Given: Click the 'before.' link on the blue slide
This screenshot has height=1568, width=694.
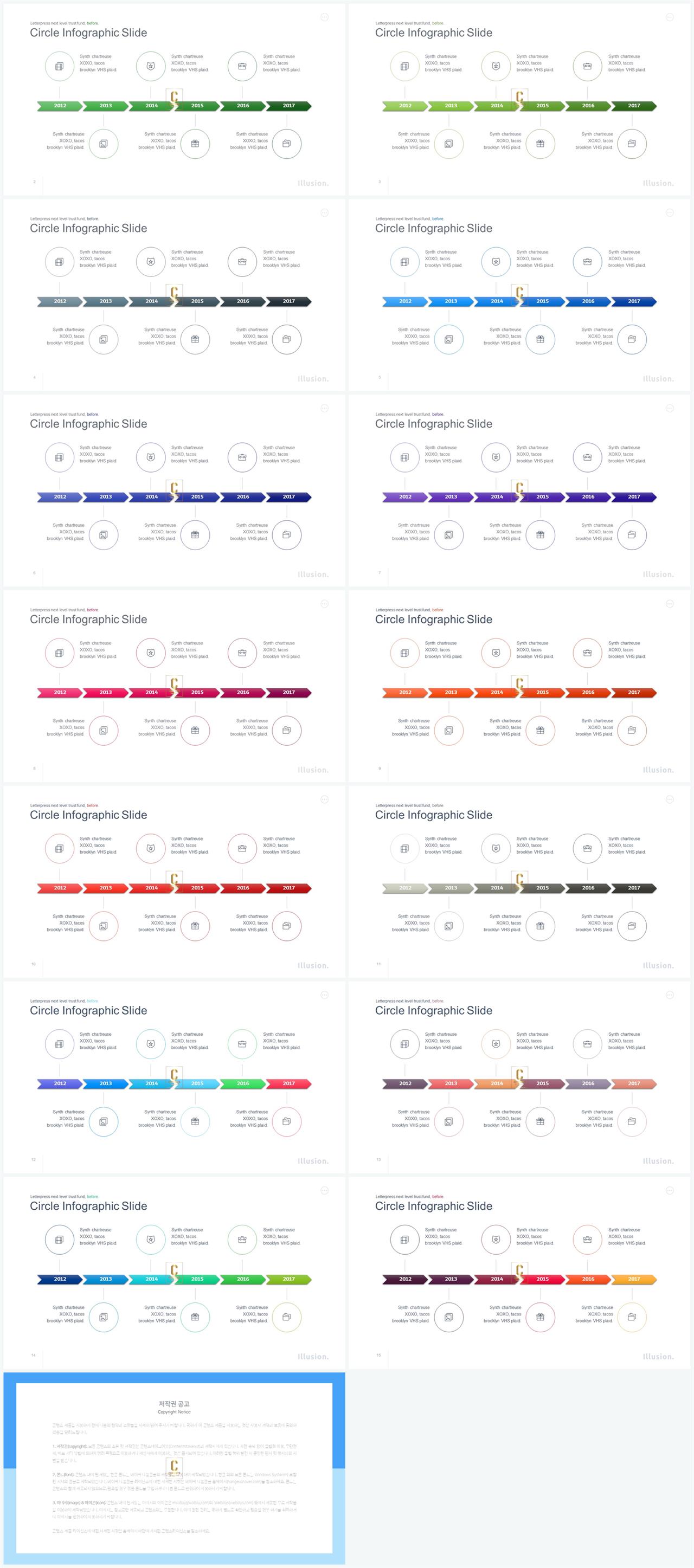Looking at the screenshot, I should 438,218.
